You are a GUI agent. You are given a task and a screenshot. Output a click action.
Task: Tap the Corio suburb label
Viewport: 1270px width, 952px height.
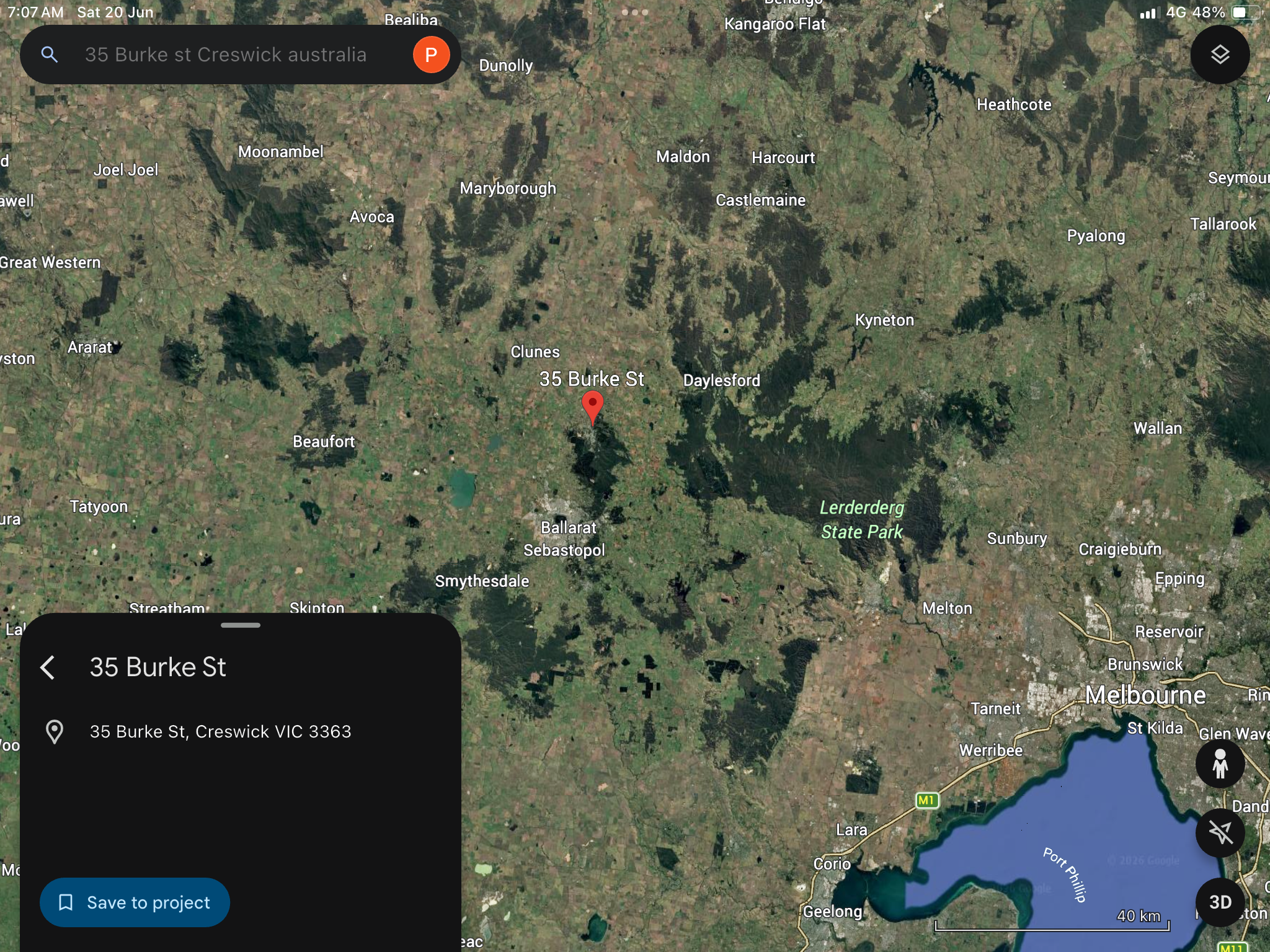tap(832, 864)
